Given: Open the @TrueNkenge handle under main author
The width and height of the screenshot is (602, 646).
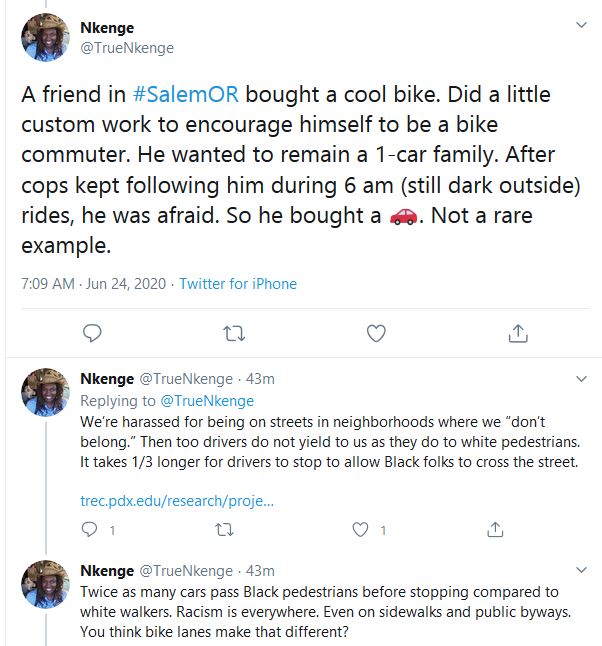Looking at the screenshot, I should (x=127, y=48).
